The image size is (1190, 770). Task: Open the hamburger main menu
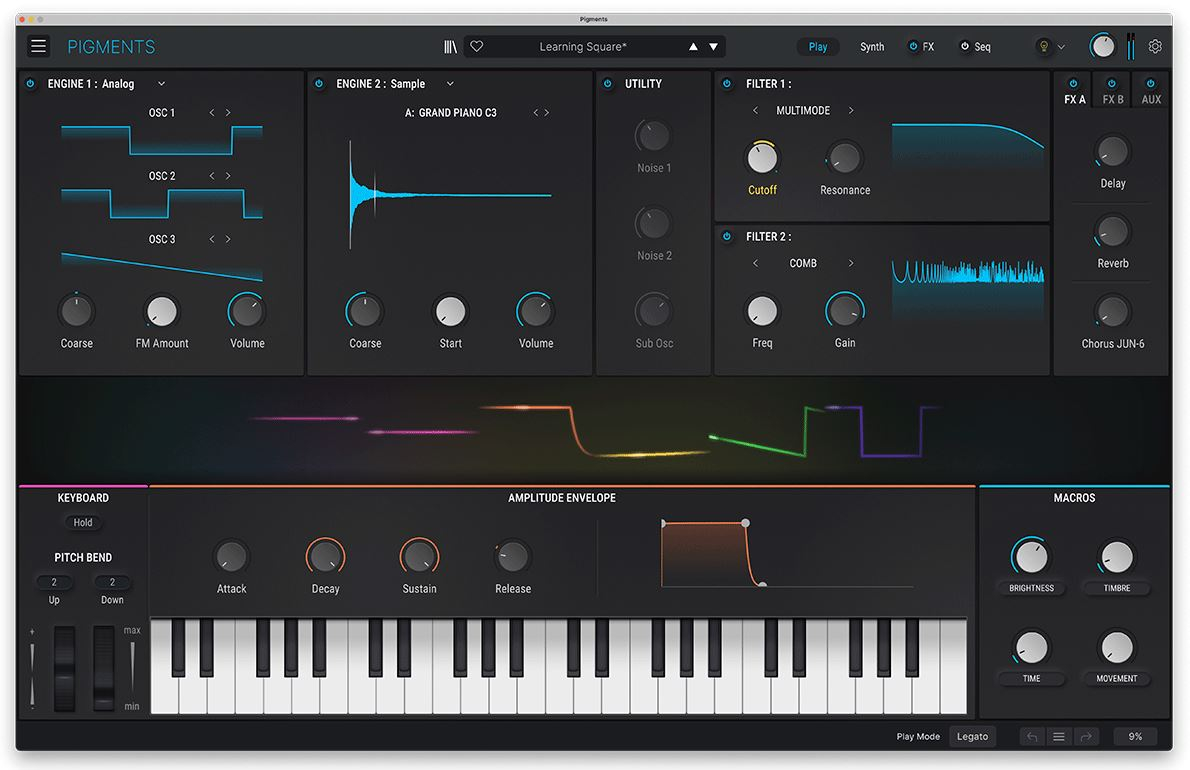pyautogui.click(x=39, y=46)
